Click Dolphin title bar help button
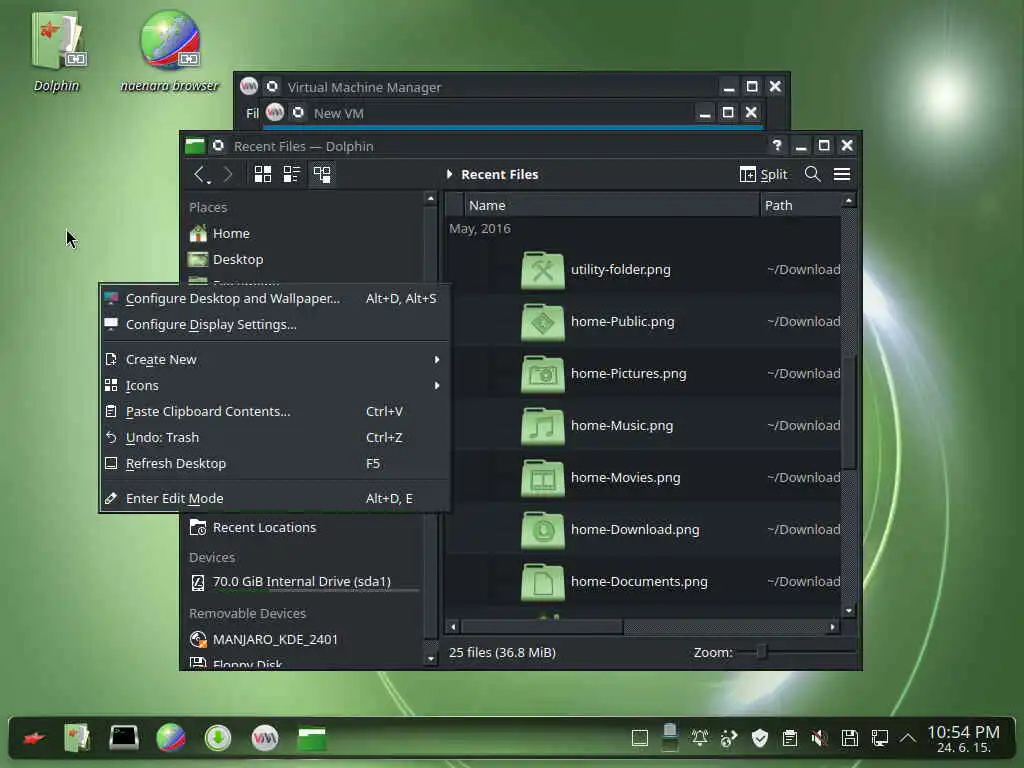1024x768 pixels. [776, 145]
